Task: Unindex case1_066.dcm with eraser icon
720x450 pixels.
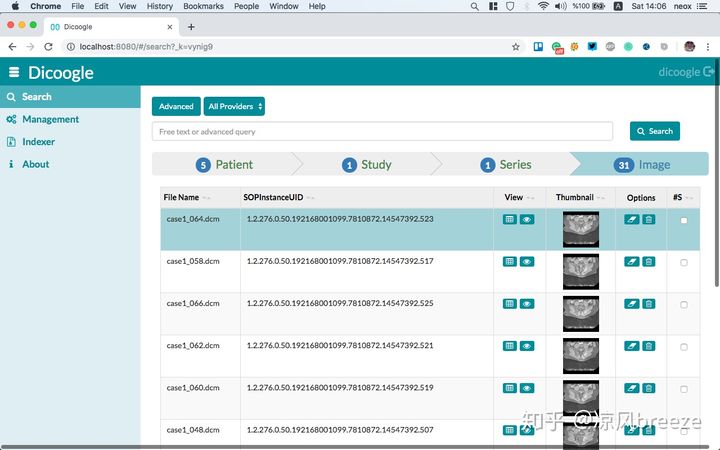Action: pos(631,304)
